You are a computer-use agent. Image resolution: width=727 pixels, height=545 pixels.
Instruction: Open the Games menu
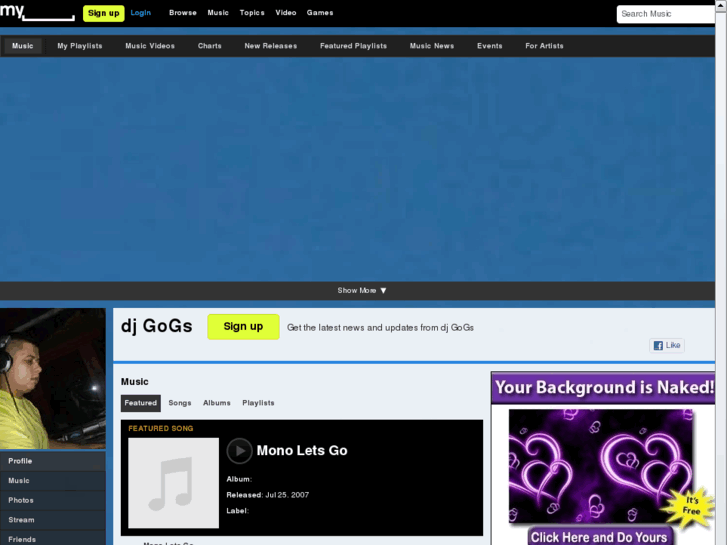point(320,13)
